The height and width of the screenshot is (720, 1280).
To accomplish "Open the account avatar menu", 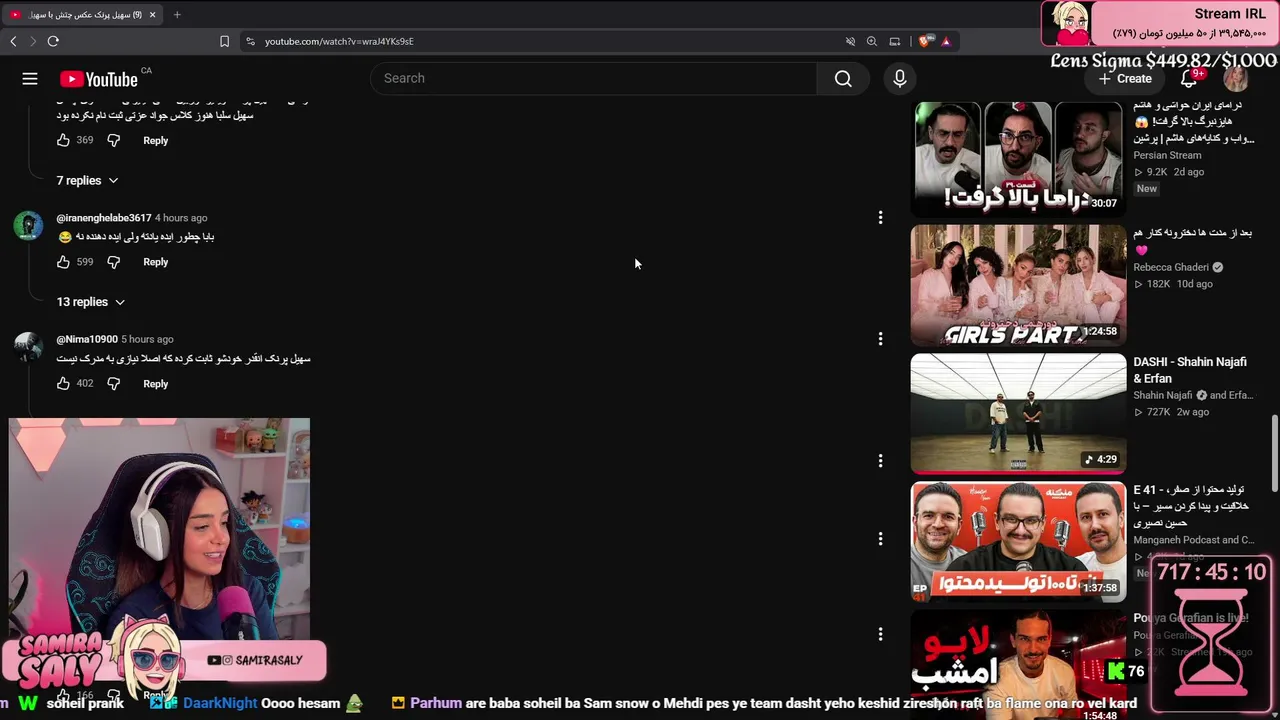I will click(x=1237, y=79).
